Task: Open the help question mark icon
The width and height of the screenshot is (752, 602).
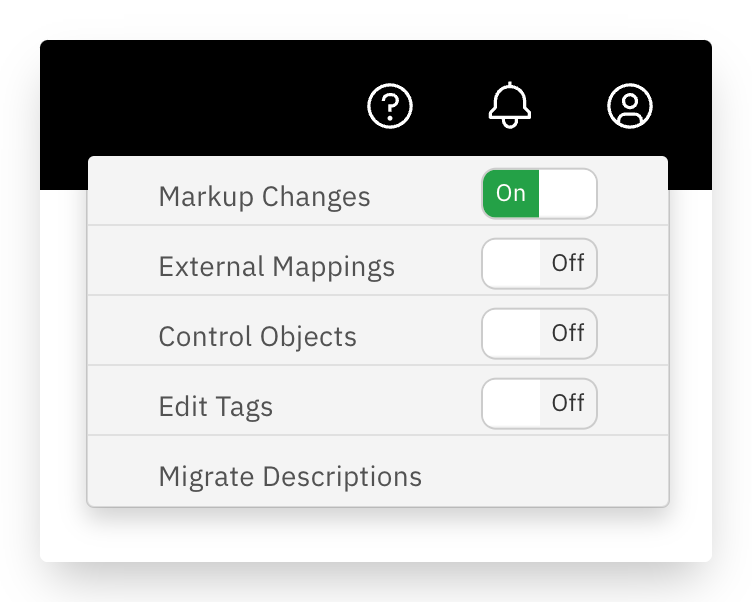Action: [390, 106]
